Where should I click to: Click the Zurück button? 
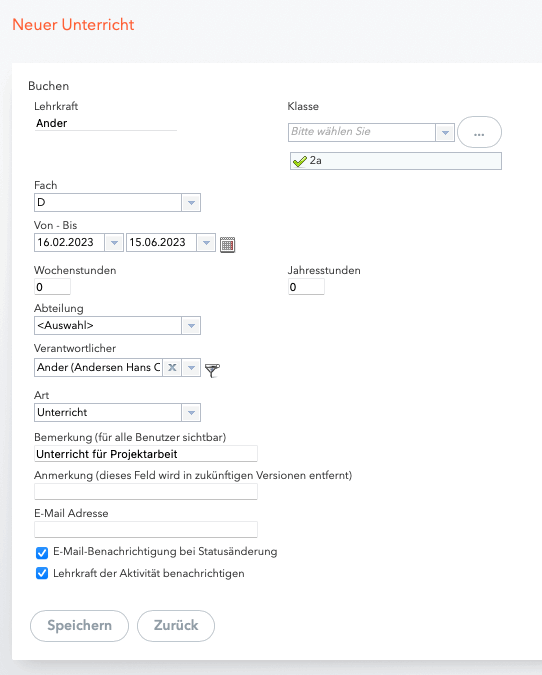[x=176, y=625]
